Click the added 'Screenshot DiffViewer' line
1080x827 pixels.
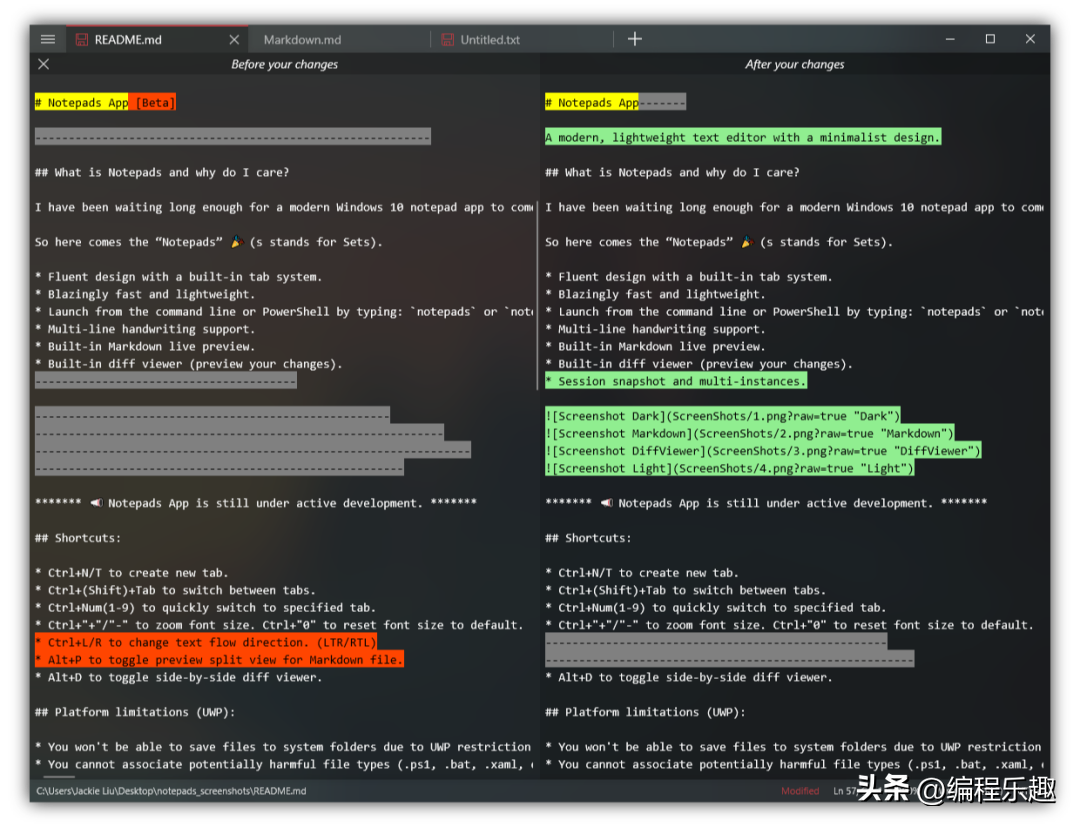tap(763, 450)
